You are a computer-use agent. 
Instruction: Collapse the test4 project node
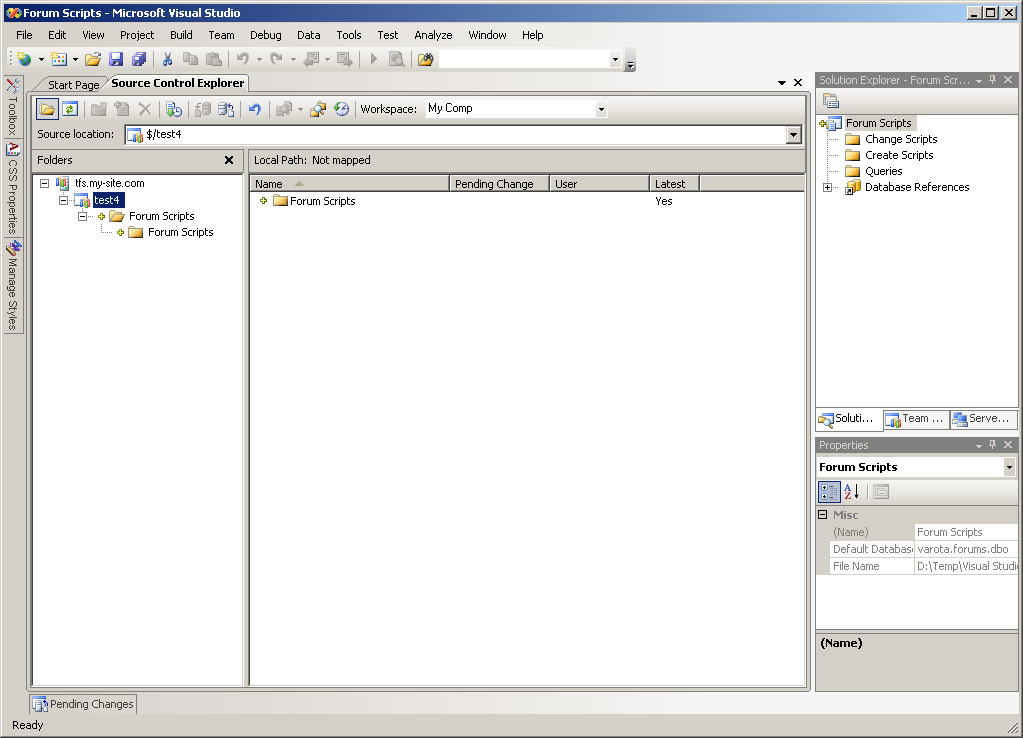(63, 200)
